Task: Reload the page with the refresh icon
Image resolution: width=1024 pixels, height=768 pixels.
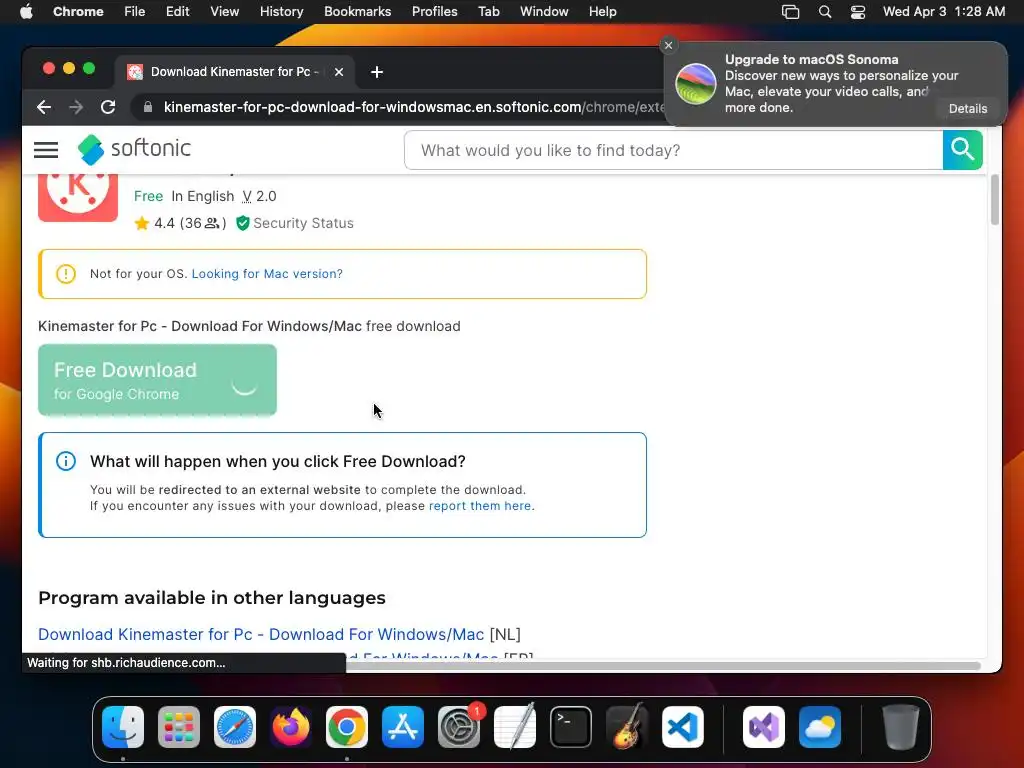Action: click(x=108, y=107)
